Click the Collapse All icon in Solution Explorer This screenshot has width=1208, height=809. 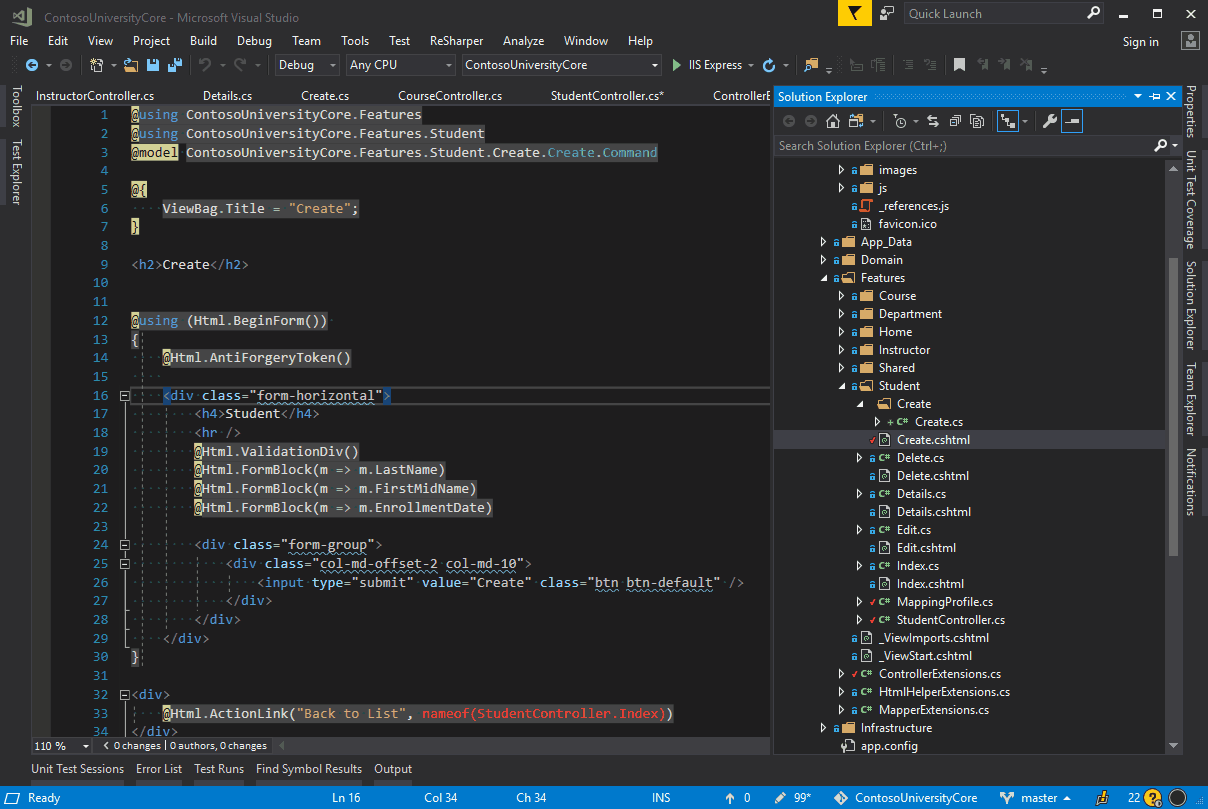pyautogui.click(x=955, y=122)
